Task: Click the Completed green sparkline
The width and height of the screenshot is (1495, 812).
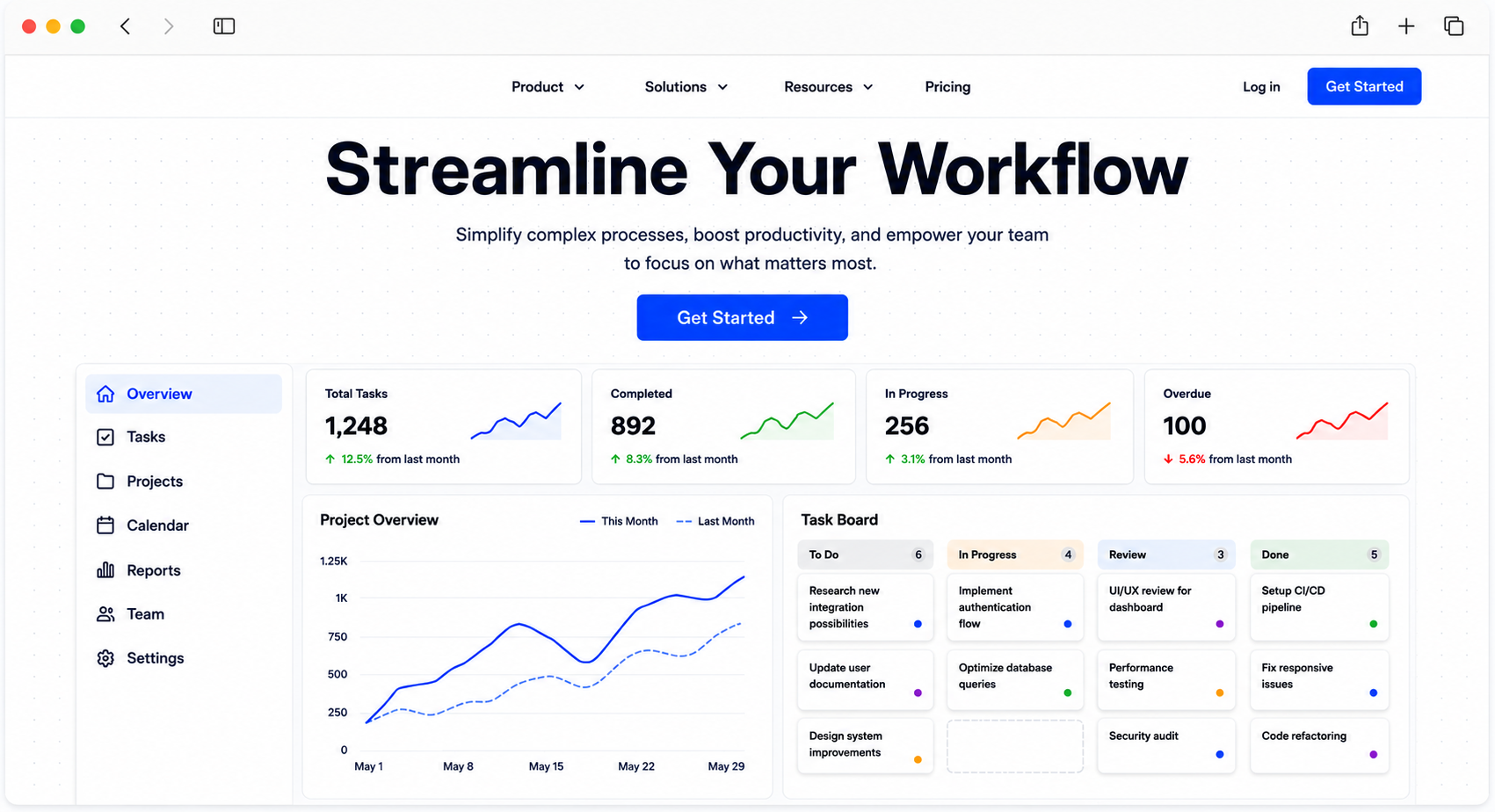Action: coord(787,421)
